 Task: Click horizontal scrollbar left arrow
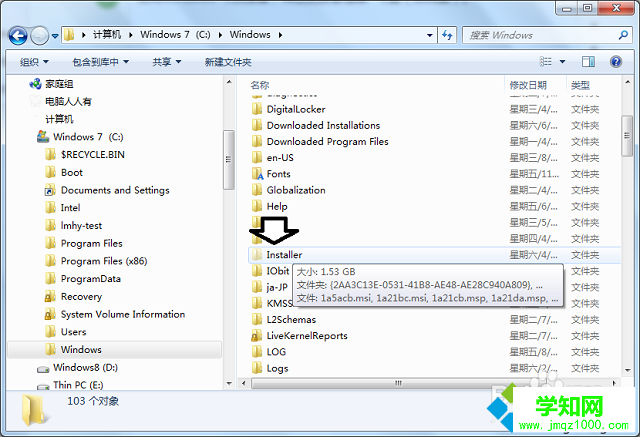click(x=244, y=383)
